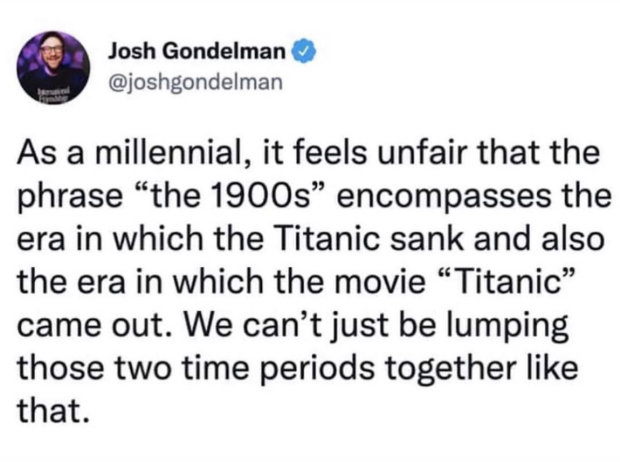Click the small text on the avatar's shirt

tap(53, 94)
